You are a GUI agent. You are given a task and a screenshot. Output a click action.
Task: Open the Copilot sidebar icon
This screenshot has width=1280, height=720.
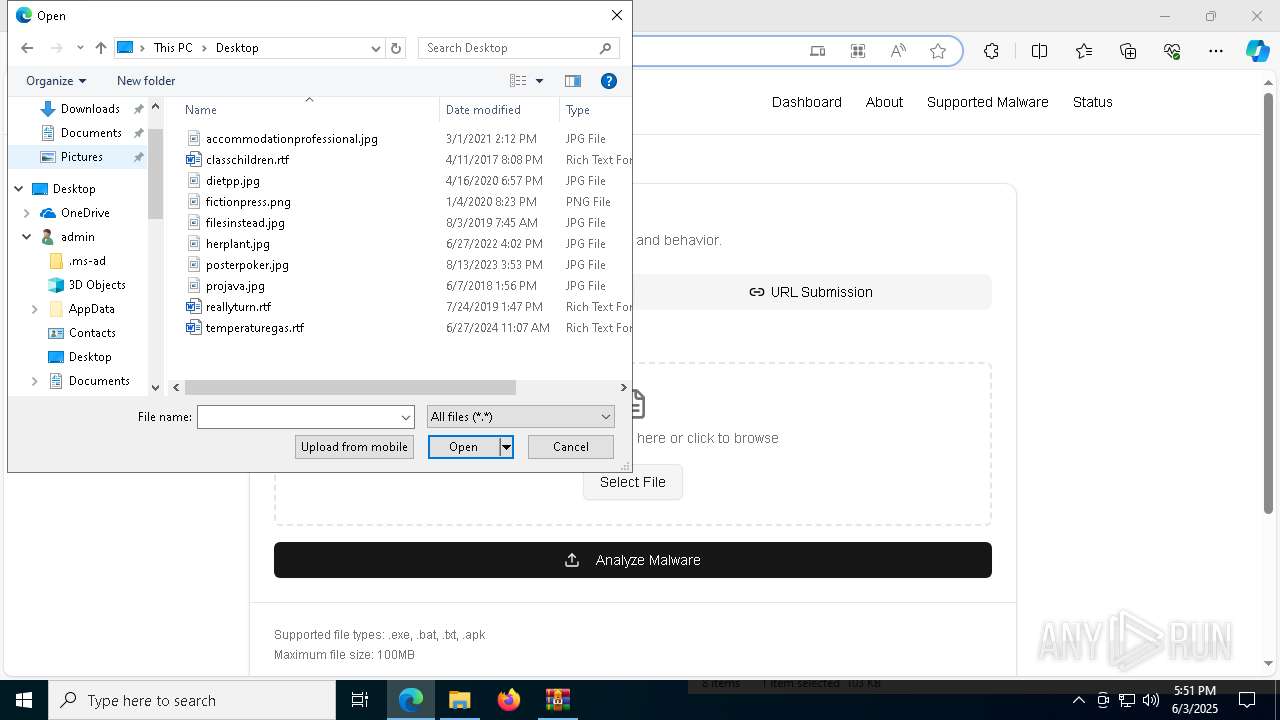pyautogui.click(x=1257, y=51)
